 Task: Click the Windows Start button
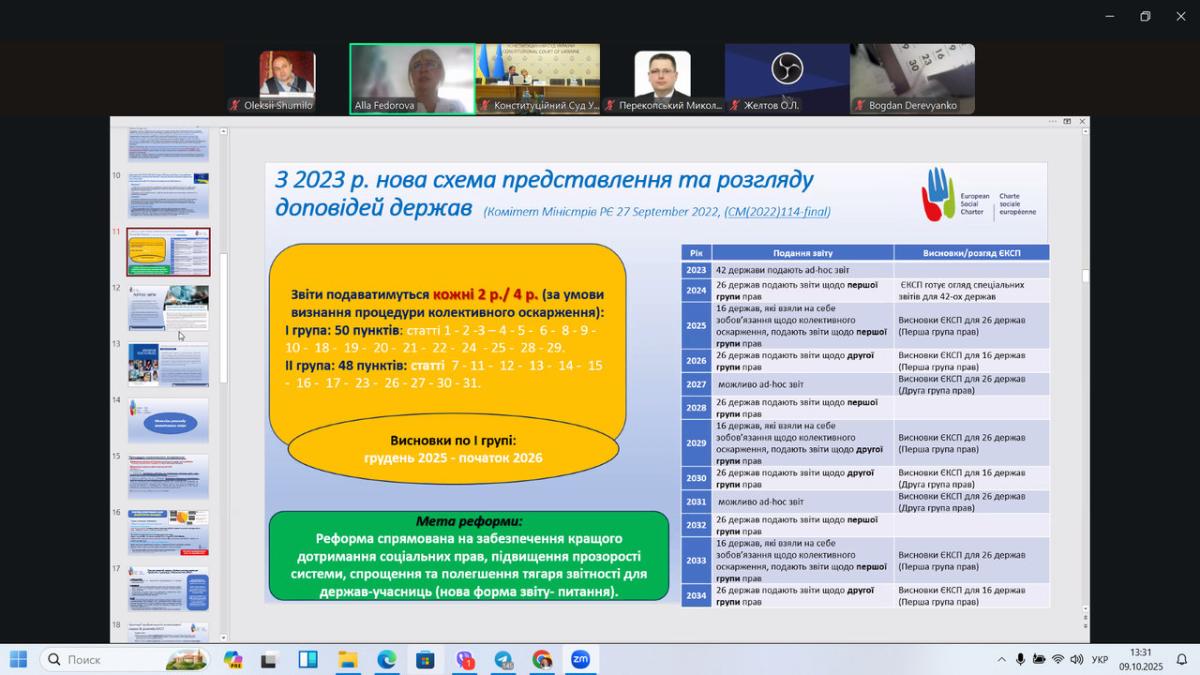point(18,659)
